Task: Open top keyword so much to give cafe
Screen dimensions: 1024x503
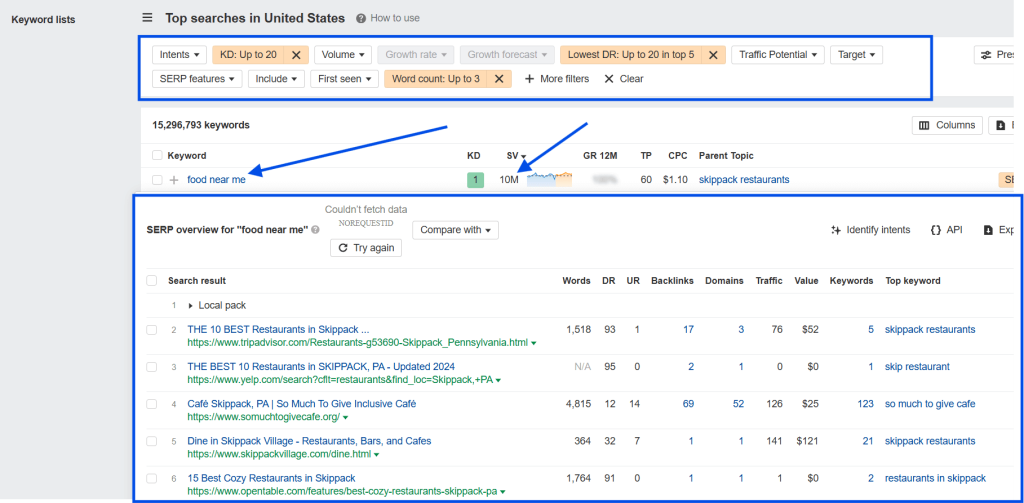Action: coord(930,404)
